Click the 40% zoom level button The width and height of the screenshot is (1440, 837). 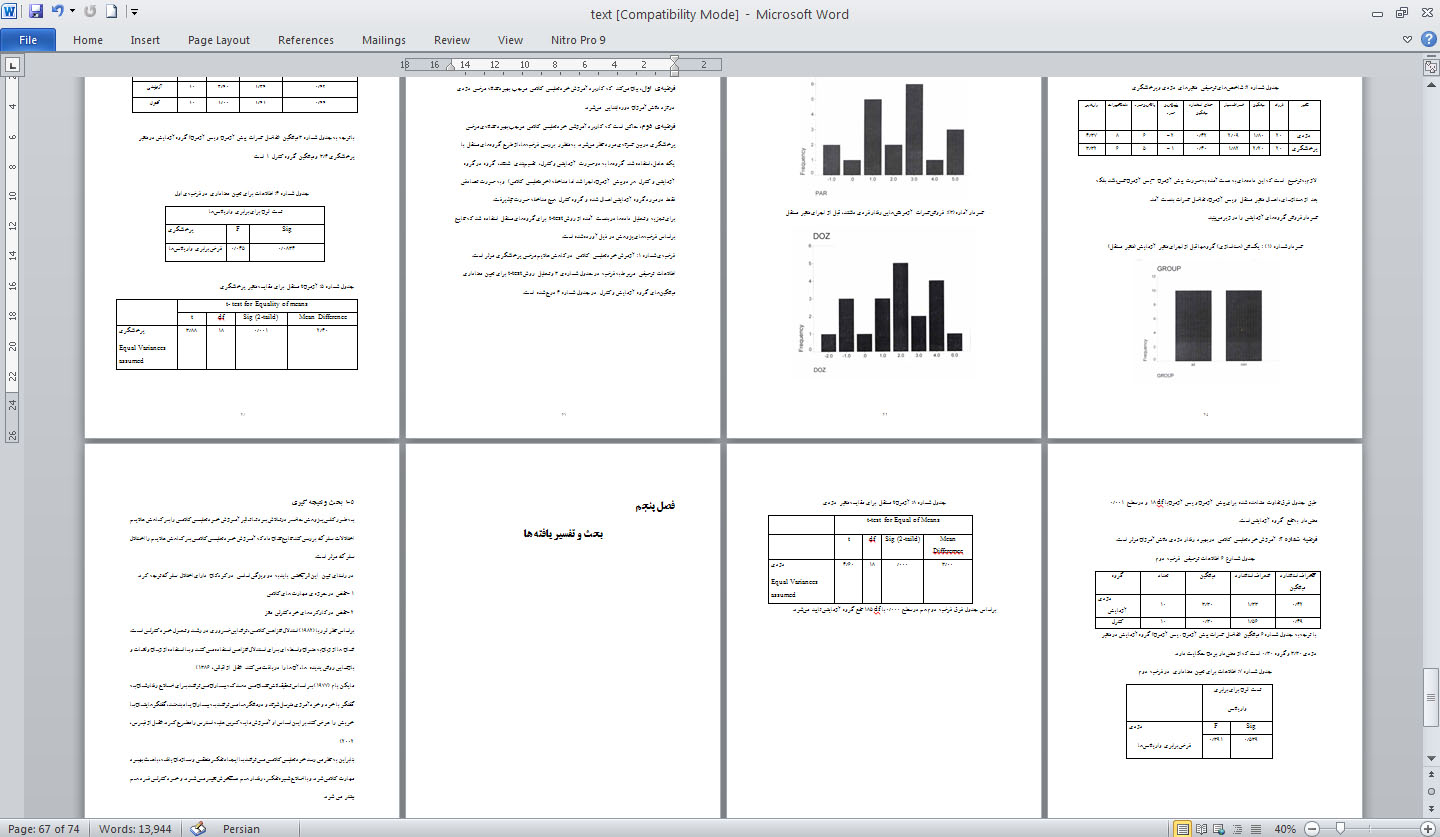[1284, 829]
